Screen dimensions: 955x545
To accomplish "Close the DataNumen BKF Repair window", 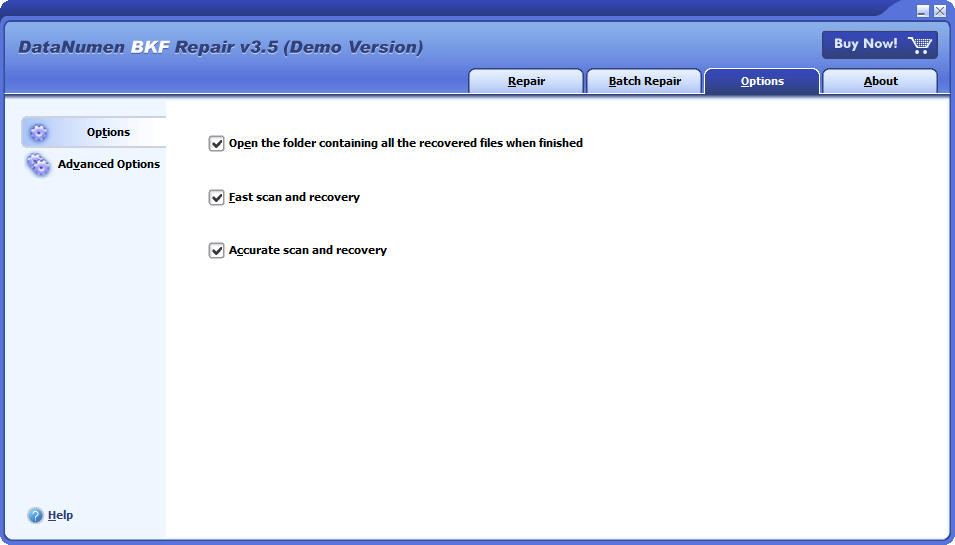I will click(940, 10).
